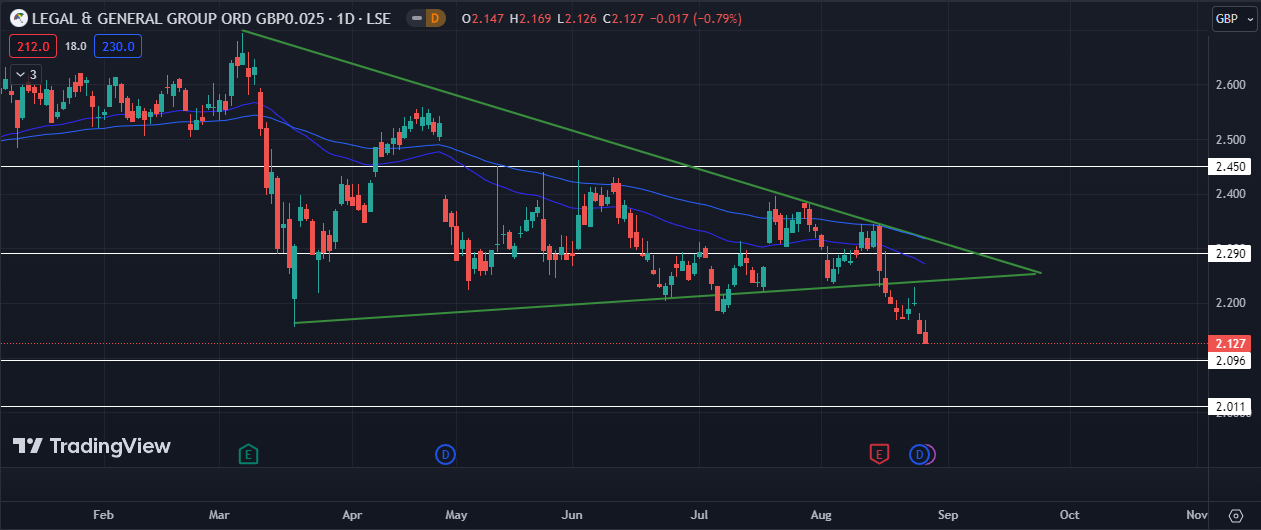Open chart settings gear icon at axis corner

(x=1236, y=516)
